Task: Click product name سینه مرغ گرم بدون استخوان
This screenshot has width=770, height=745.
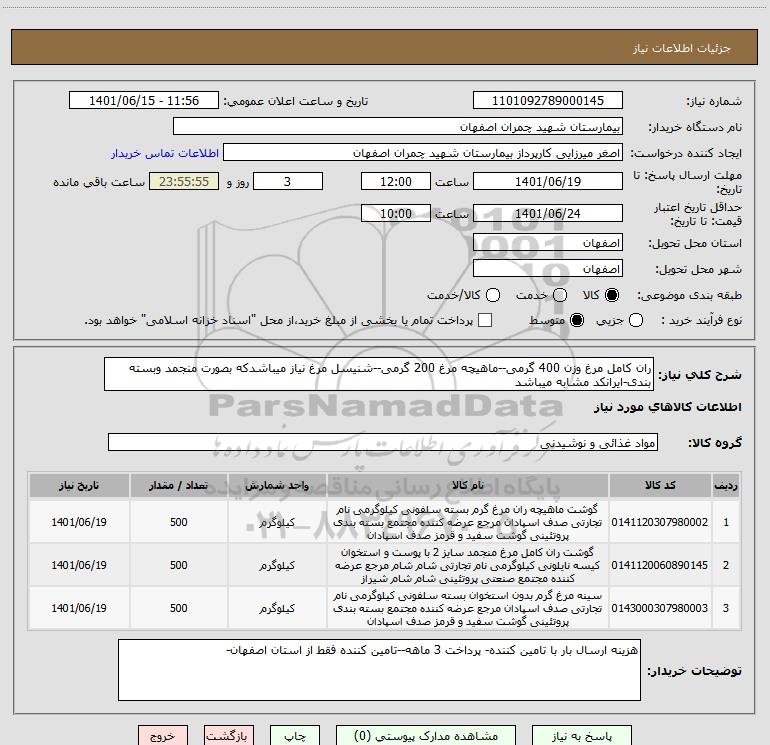Action: point(468,608)
